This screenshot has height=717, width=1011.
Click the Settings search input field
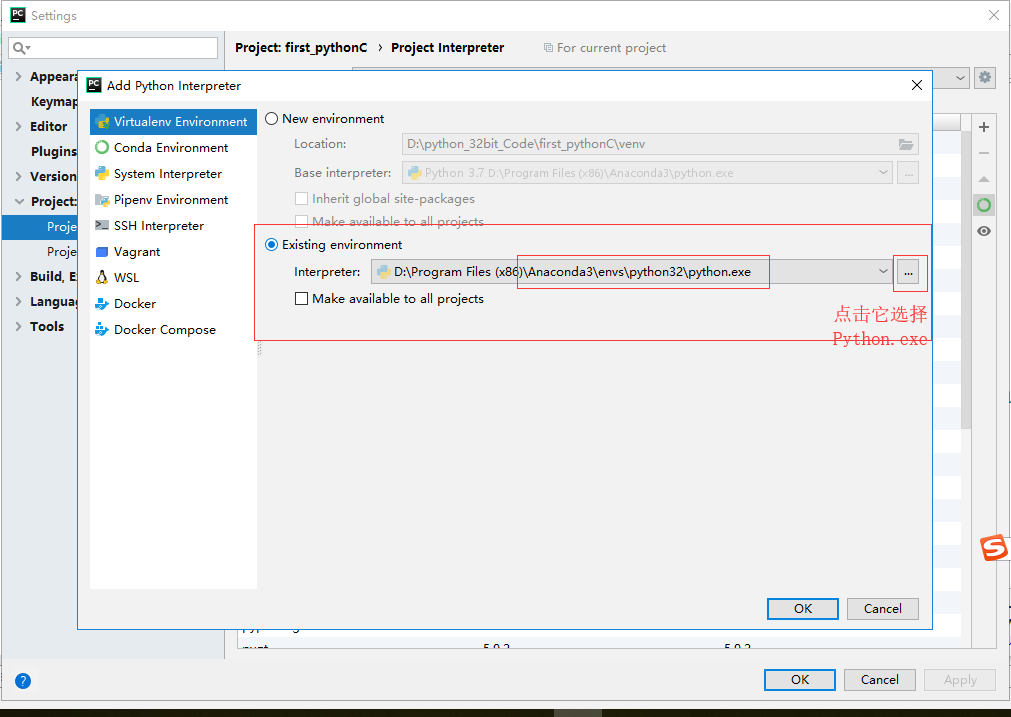(x=113, y=47)
